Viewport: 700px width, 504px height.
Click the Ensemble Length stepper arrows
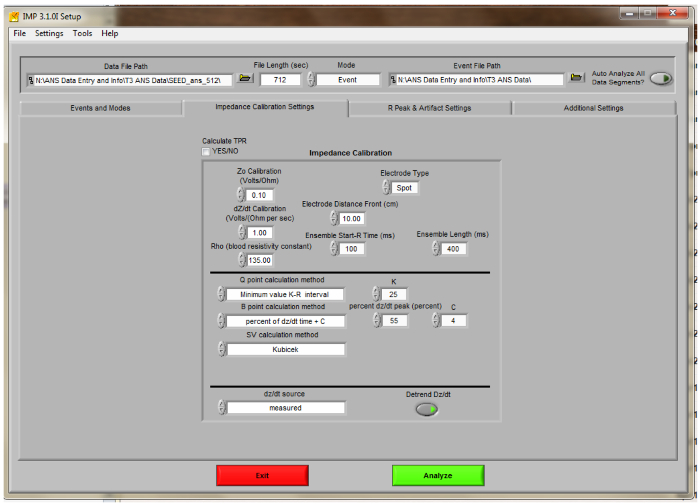435,249
